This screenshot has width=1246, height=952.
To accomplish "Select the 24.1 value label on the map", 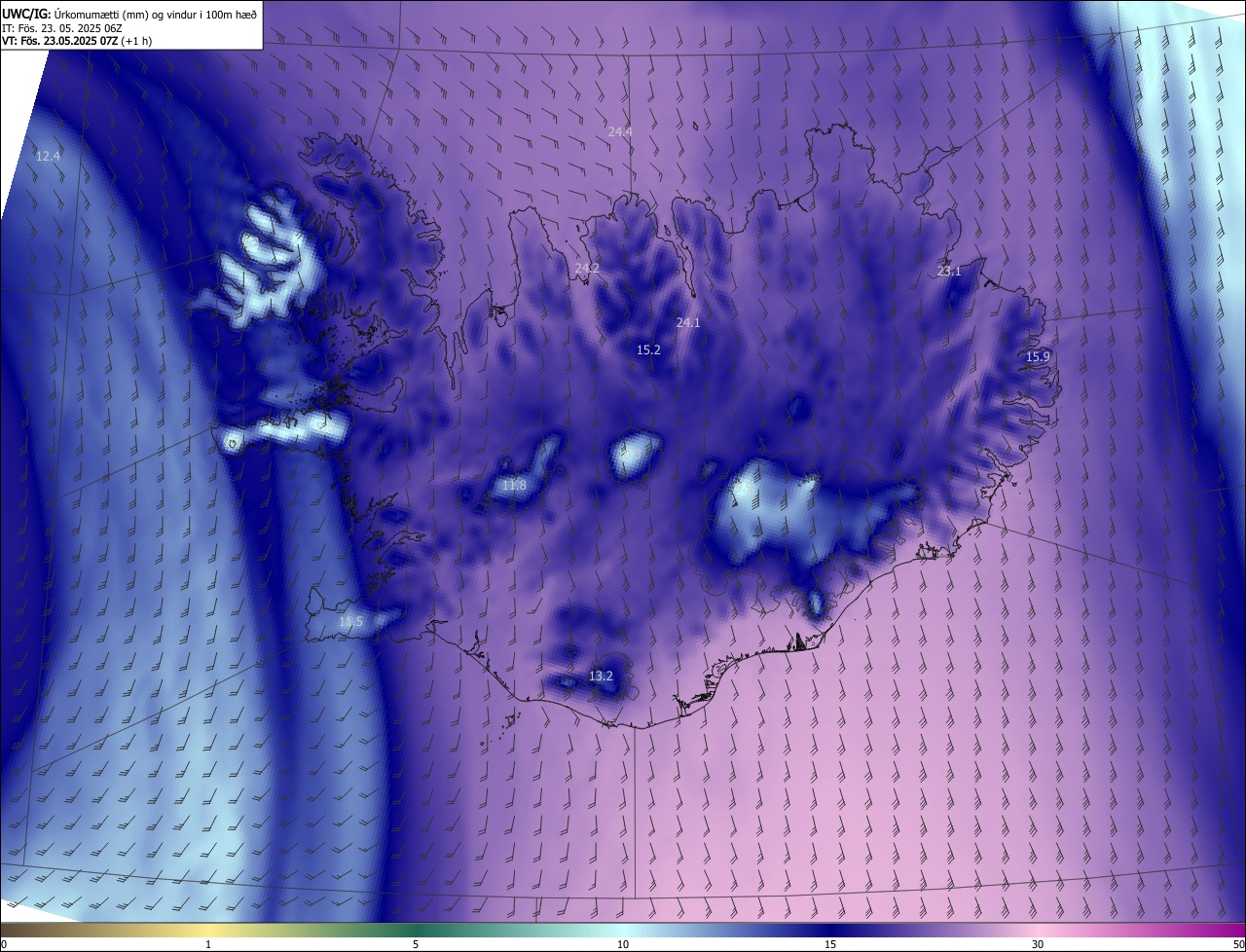I will 688,322.
